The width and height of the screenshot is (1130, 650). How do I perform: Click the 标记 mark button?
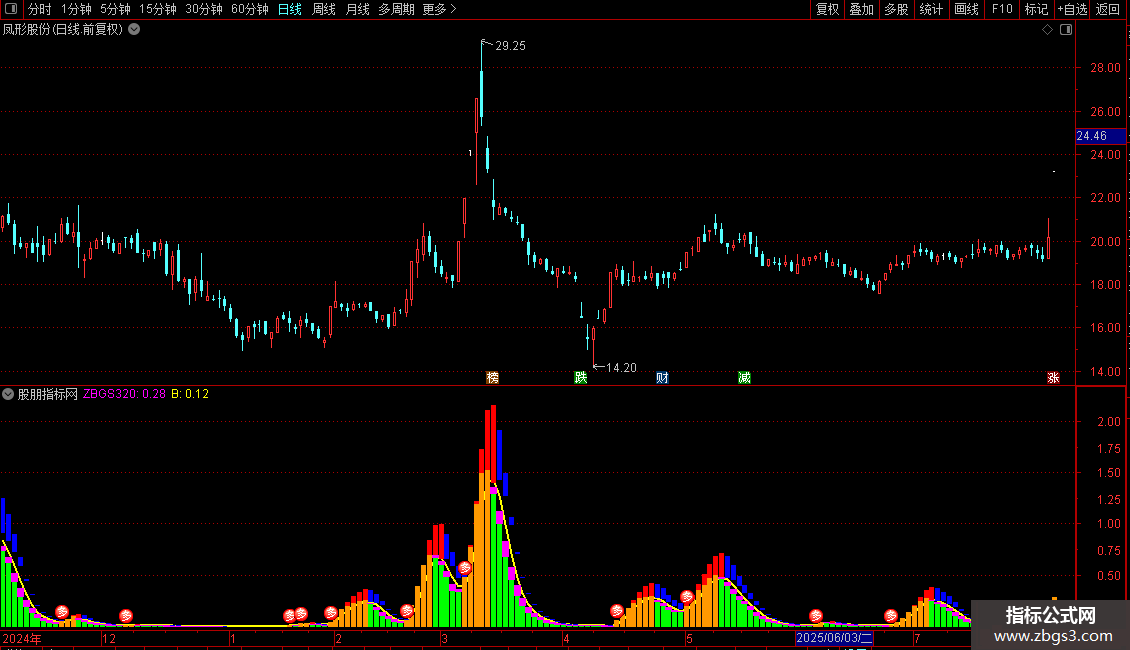tap(1036, 9)
